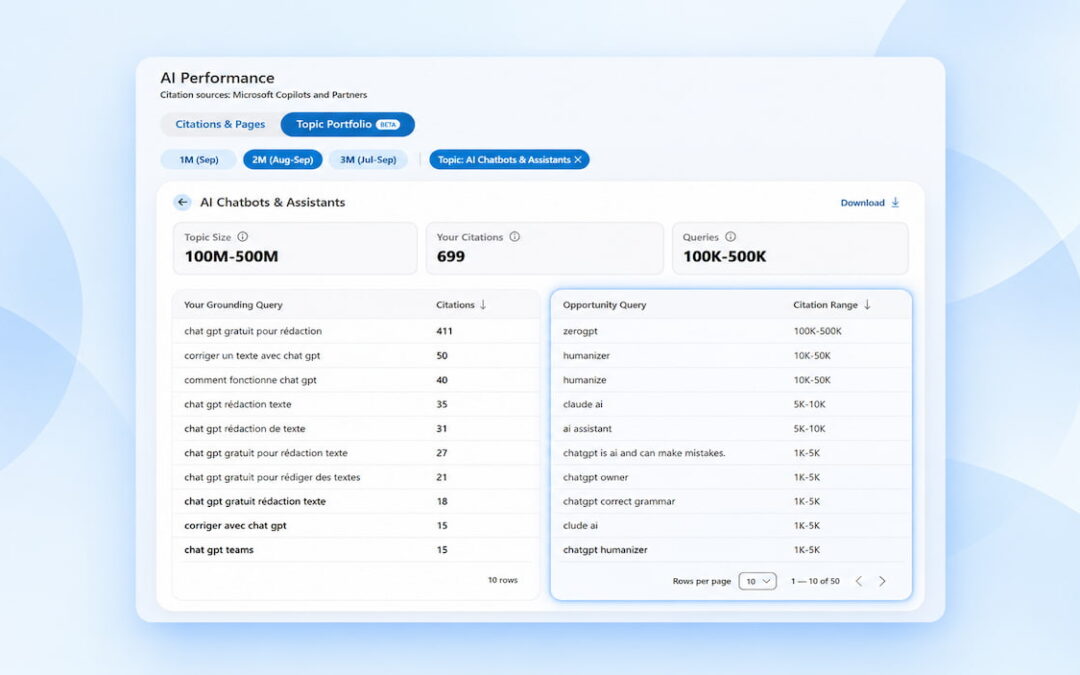1080x675 pixels.
Task: Switch to the Citations & Pages tab
Action: click(x=220, y=124)
